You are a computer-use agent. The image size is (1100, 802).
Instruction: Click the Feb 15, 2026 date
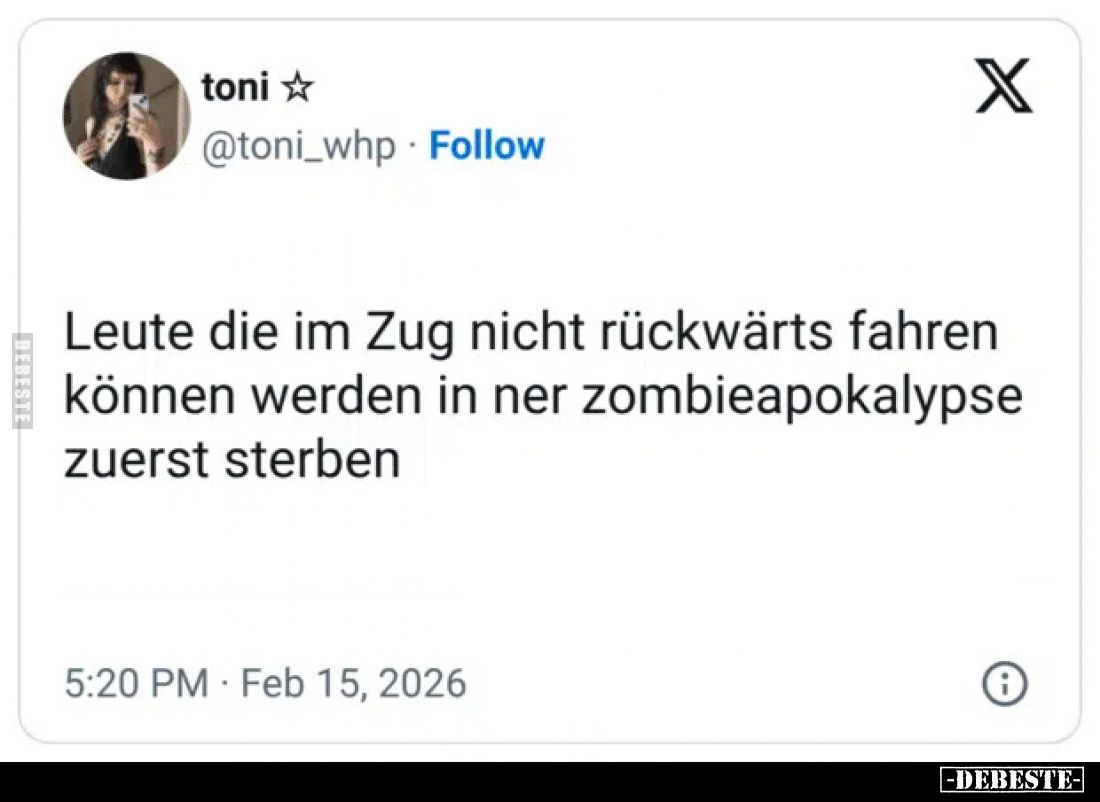[354, 683]
